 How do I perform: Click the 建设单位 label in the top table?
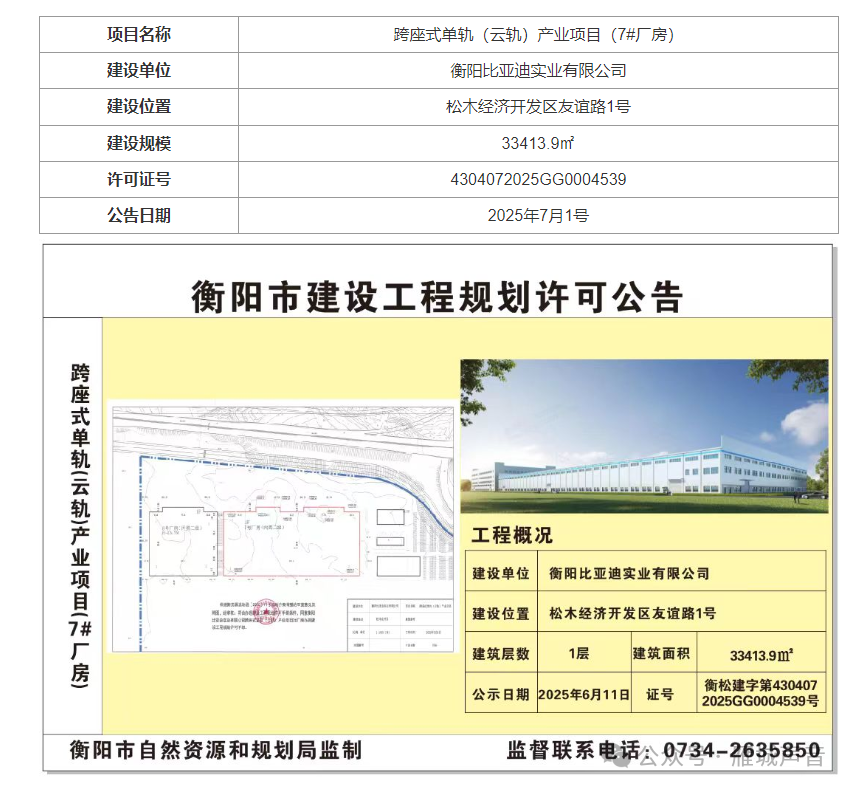(x=139, y=70)
